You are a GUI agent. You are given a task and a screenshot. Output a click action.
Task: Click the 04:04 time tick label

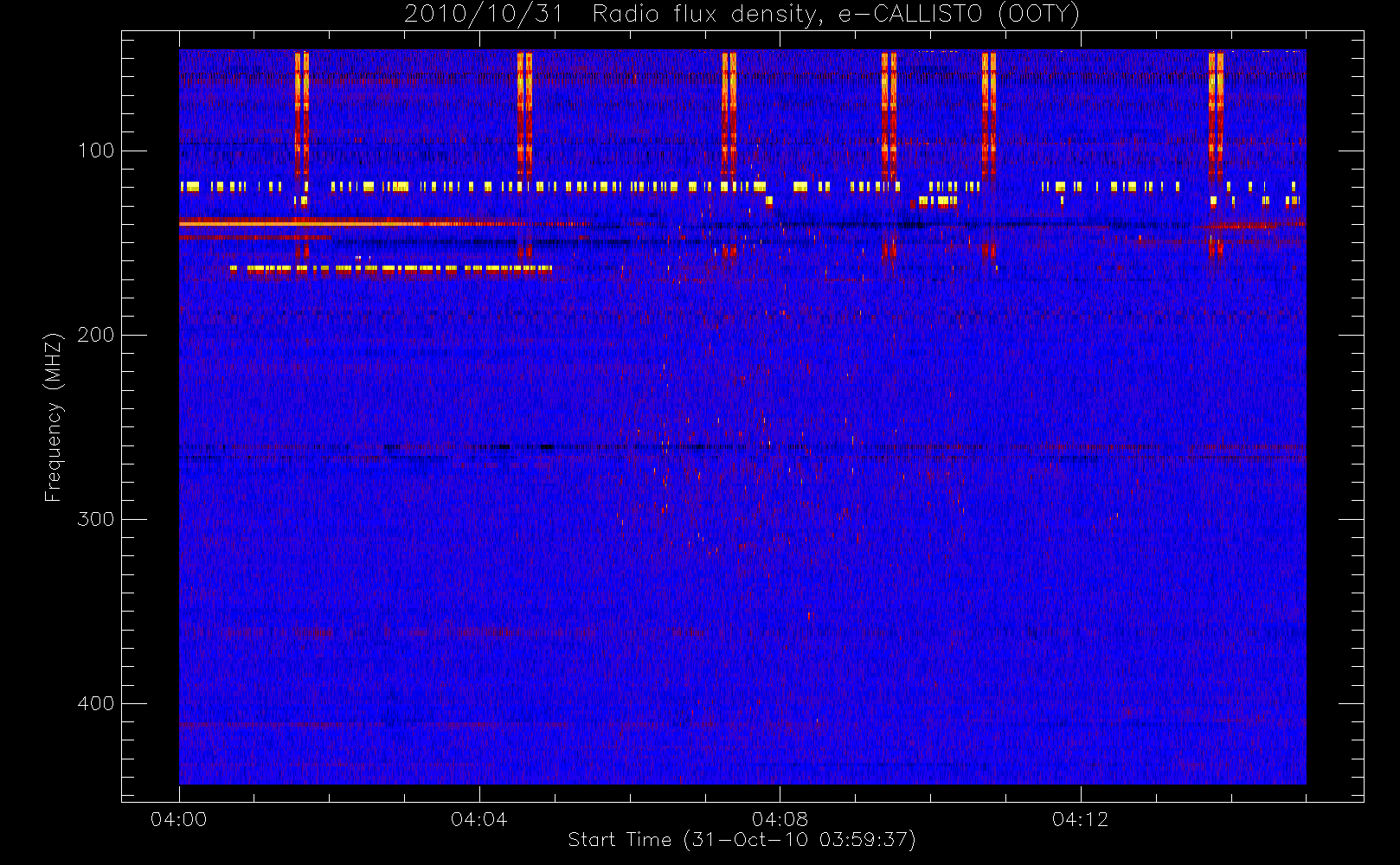(479, 819)
